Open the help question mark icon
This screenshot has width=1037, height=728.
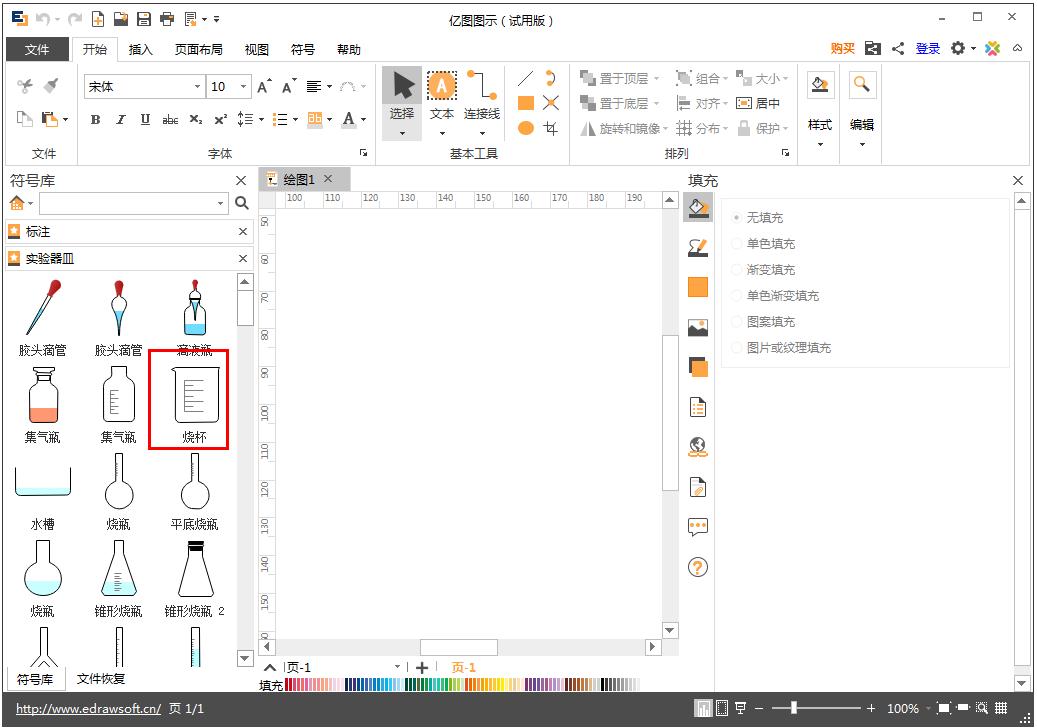click(698, 567)
